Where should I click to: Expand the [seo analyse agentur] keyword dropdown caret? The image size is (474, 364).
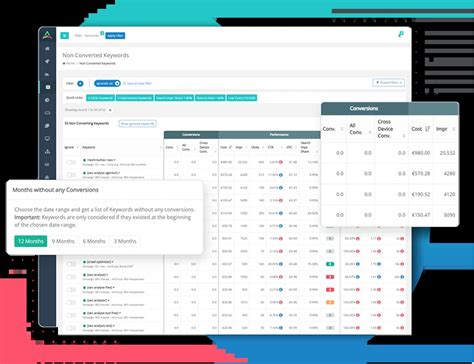(119, 173)
